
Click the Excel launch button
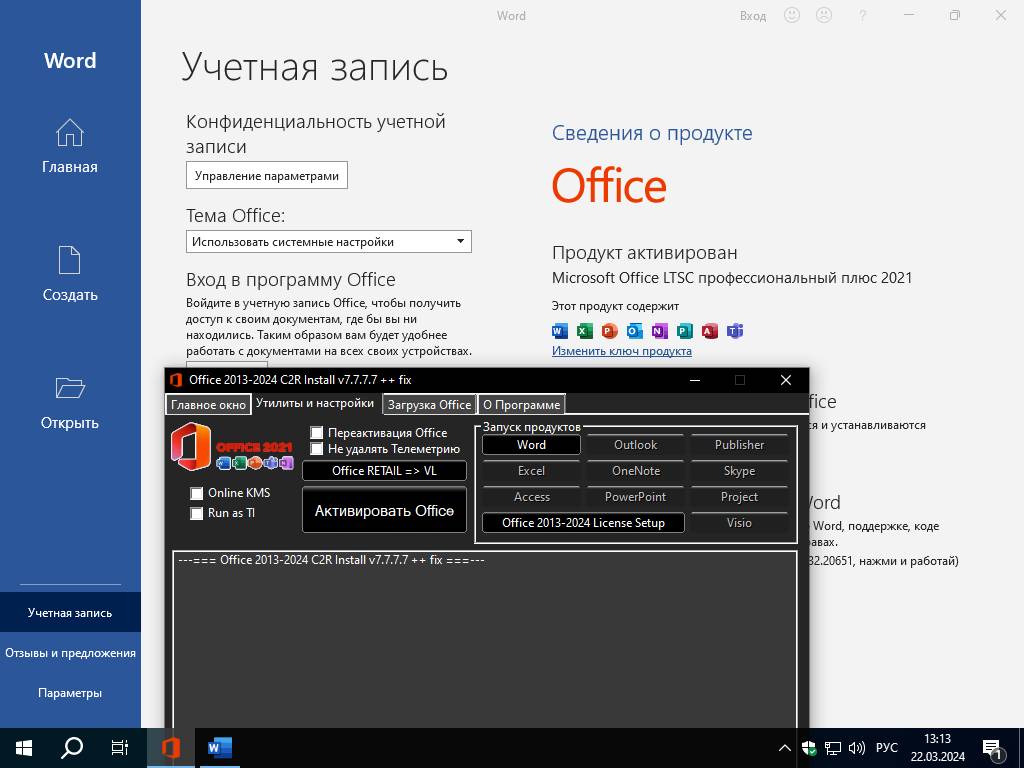531,471
